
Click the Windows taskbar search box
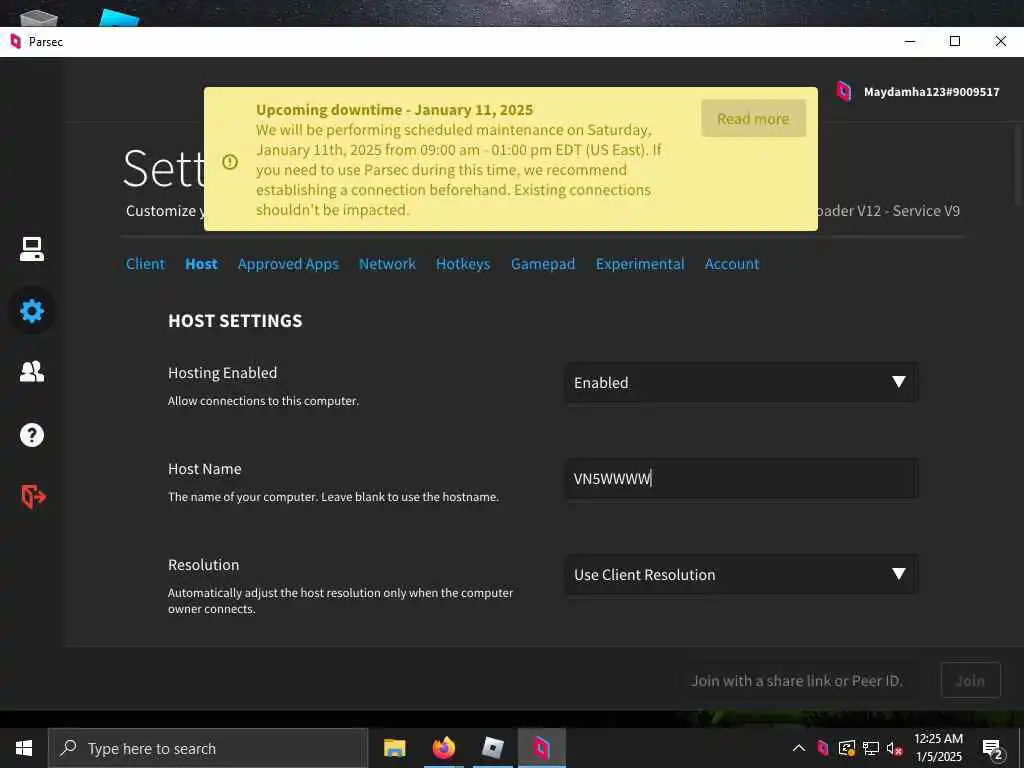click(208, 748)
